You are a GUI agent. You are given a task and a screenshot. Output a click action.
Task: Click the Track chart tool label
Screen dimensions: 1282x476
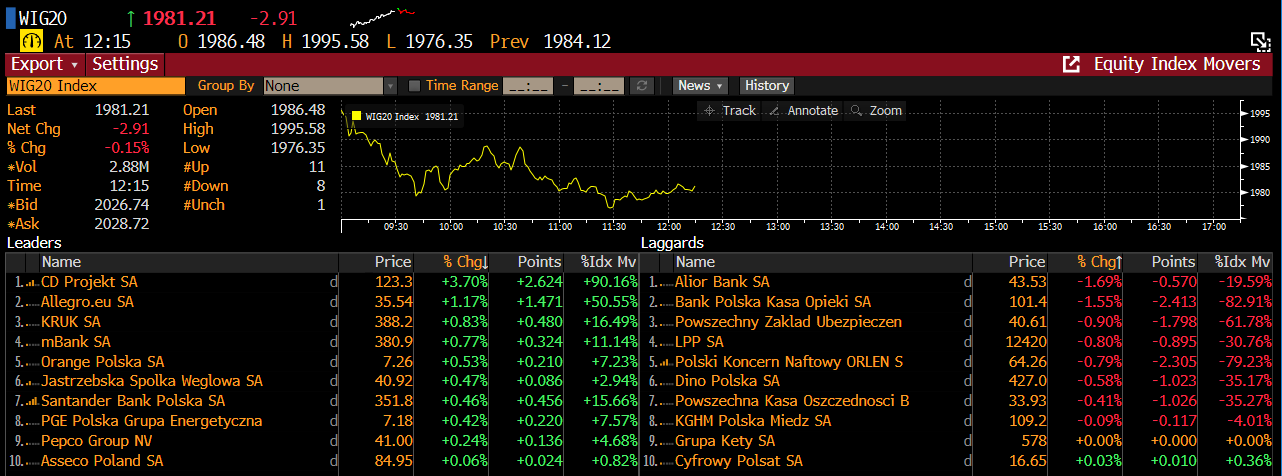739,111
